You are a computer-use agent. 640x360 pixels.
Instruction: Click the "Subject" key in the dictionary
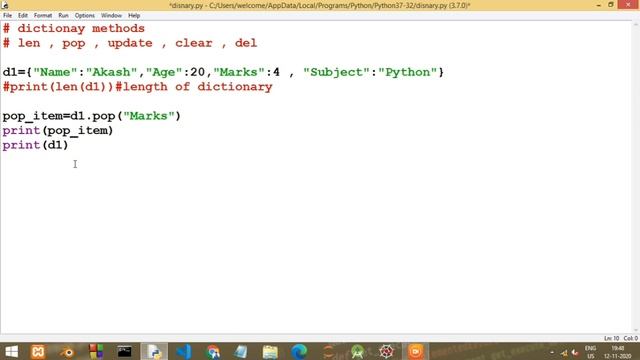tap(336, 72)
